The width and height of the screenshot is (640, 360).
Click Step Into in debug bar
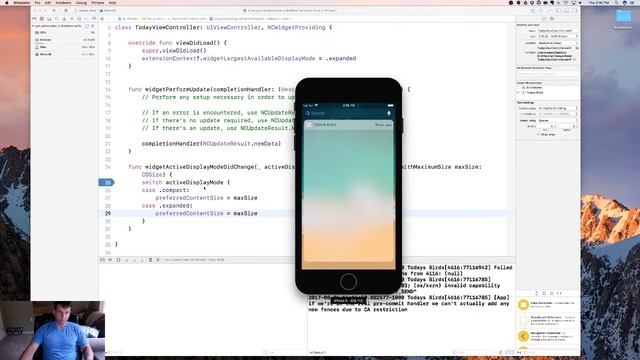click(134, 260)
